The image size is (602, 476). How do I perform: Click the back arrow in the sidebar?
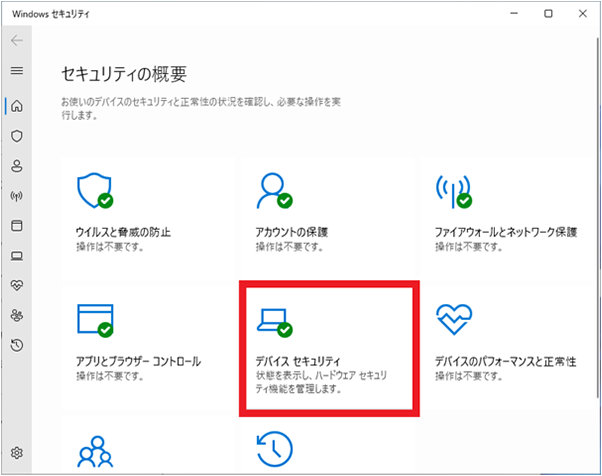[17, 40]
